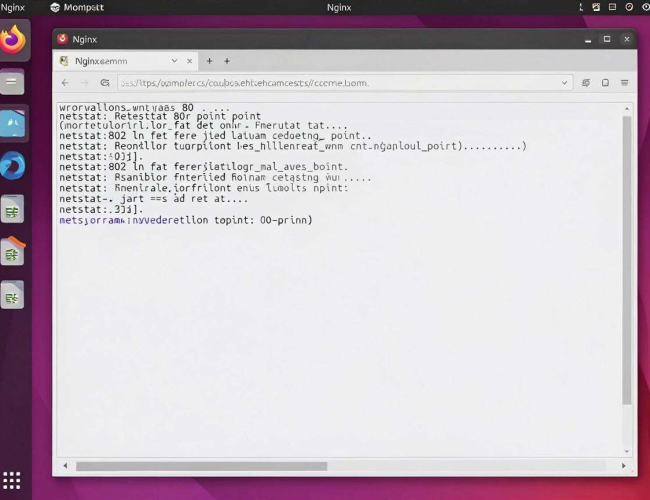650x500 pixels.
Task: Click the horizontal scrollbar left arrow
Action: click(65, 466)
